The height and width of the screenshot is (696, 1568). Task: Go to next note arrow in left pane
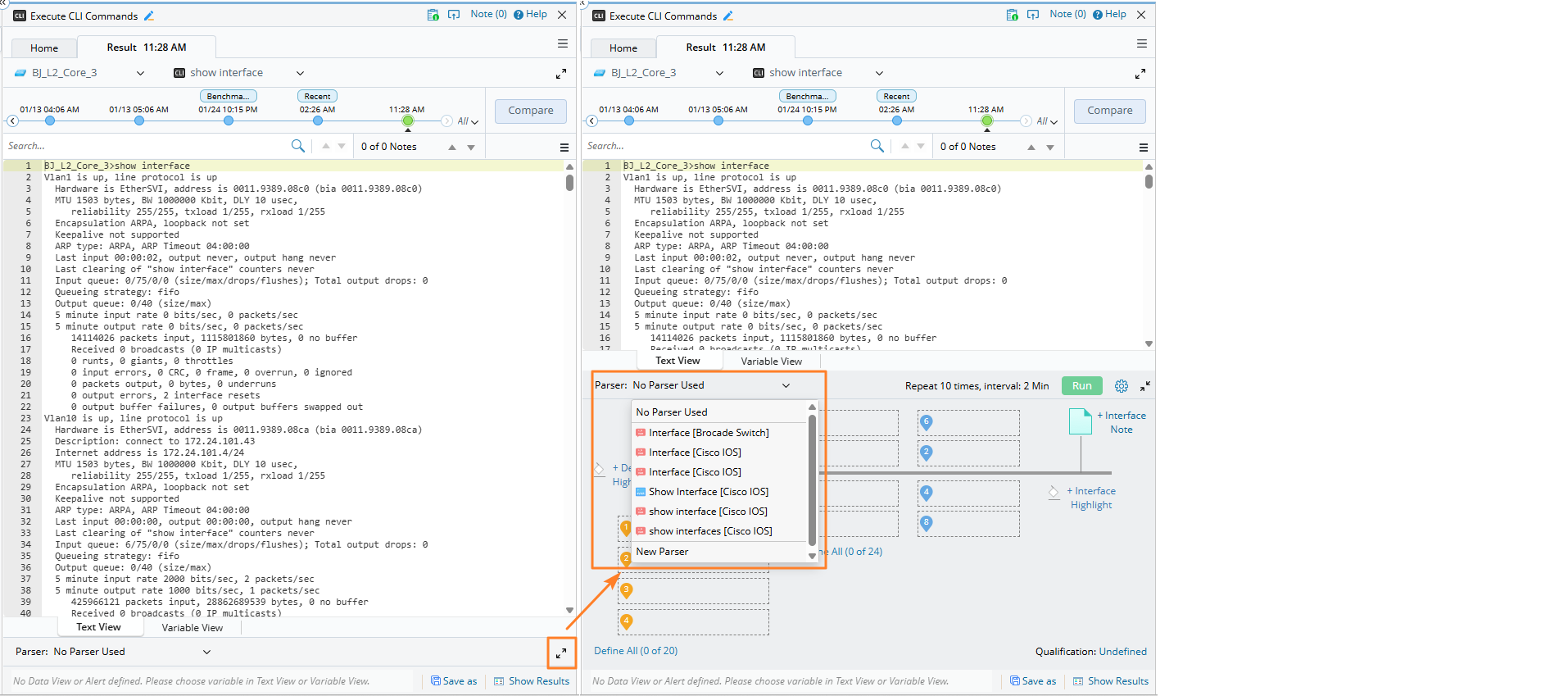point(471,148)
